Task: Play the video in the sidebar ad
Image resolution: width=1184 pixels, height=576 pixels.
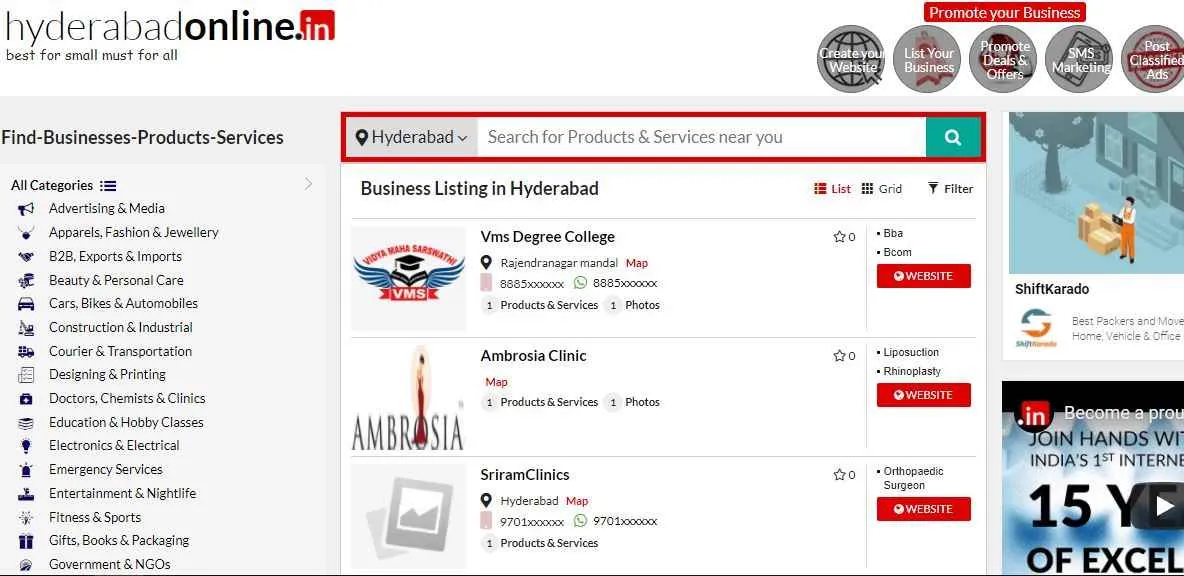Action: [1164, 505]
